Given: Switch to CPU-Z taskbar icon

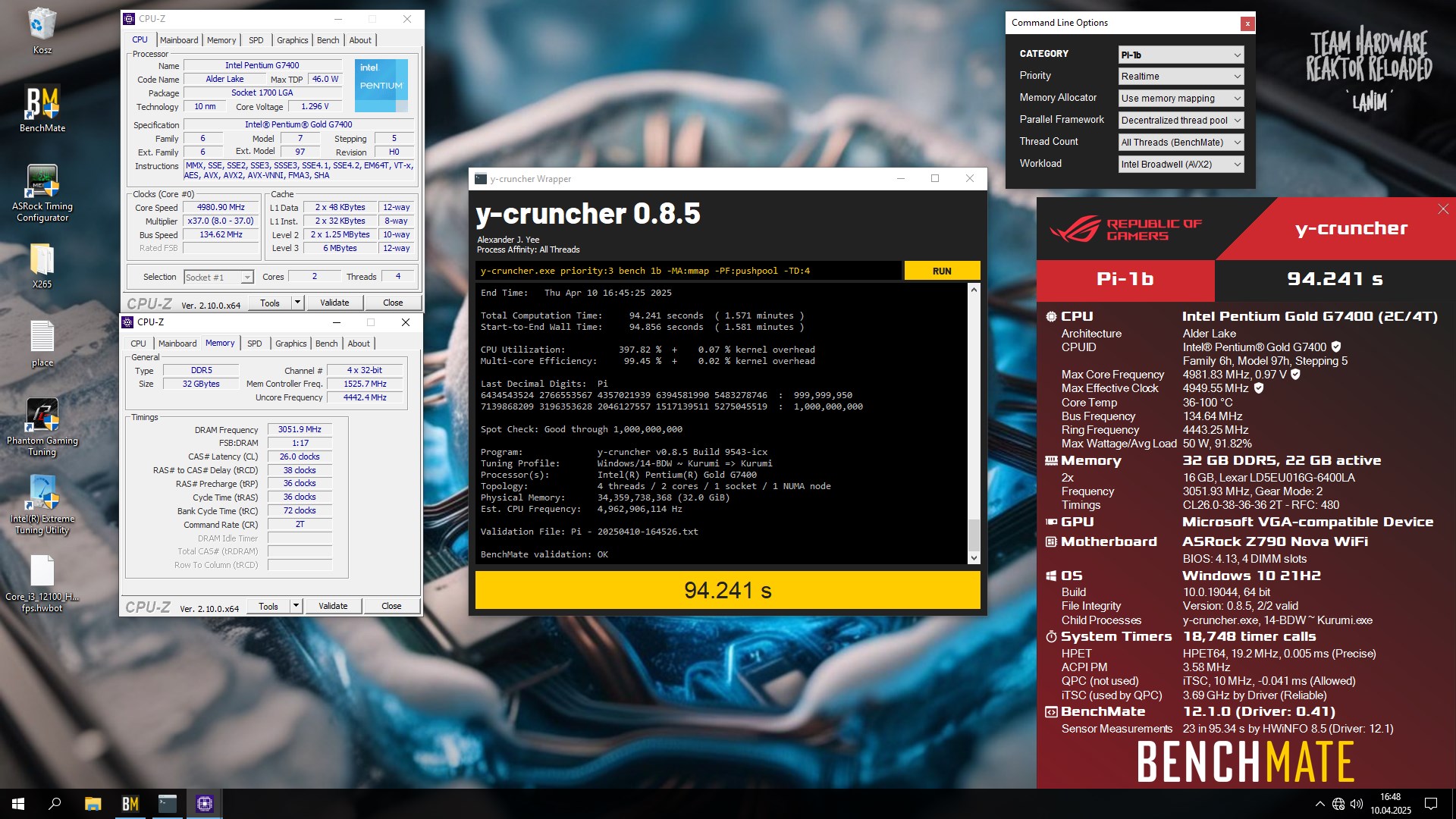Looking at the screenshot, I should pos(204,804).
